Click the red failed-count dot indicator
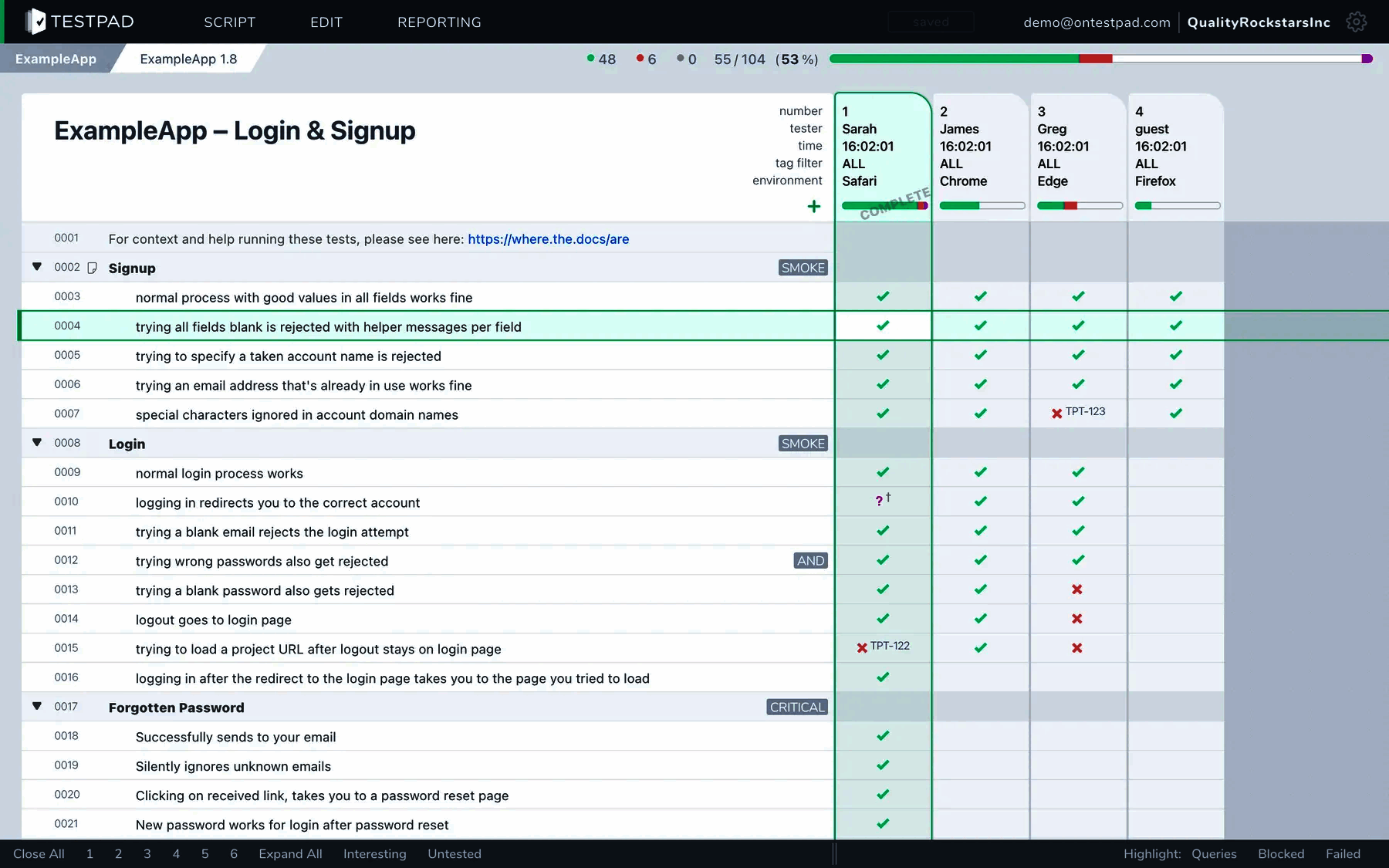 [x=638, y=58]
